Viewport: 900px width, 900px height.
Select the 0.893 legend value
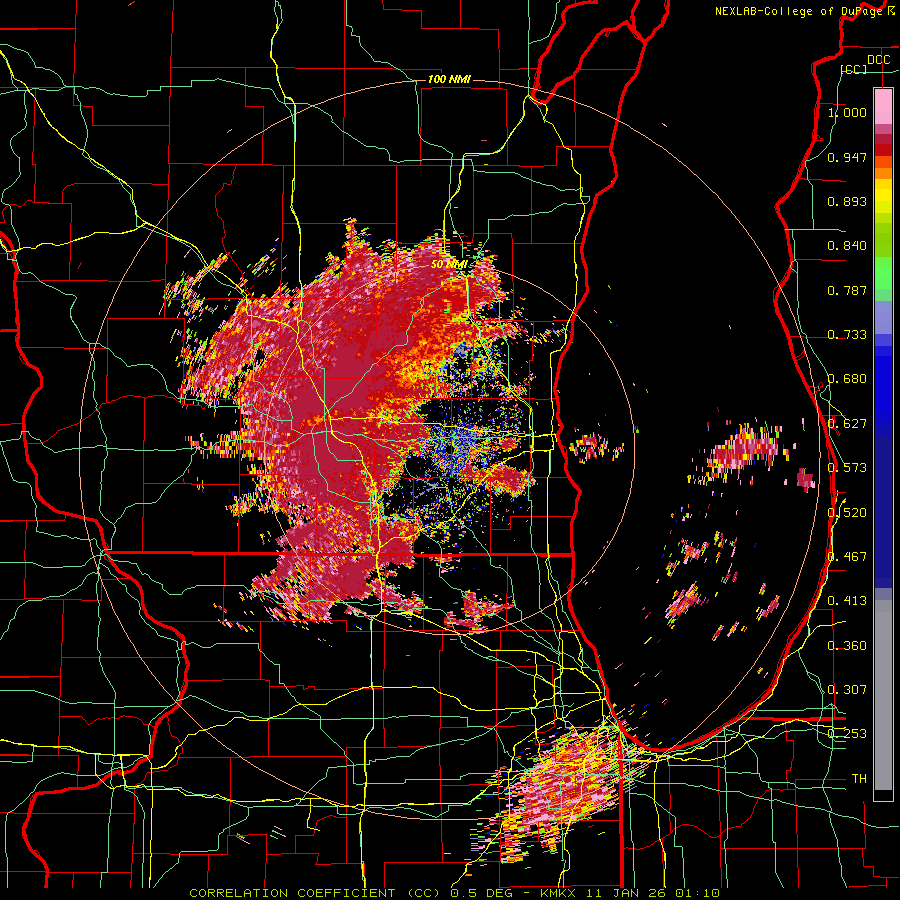pyautogui.click(x=847, y=201)
